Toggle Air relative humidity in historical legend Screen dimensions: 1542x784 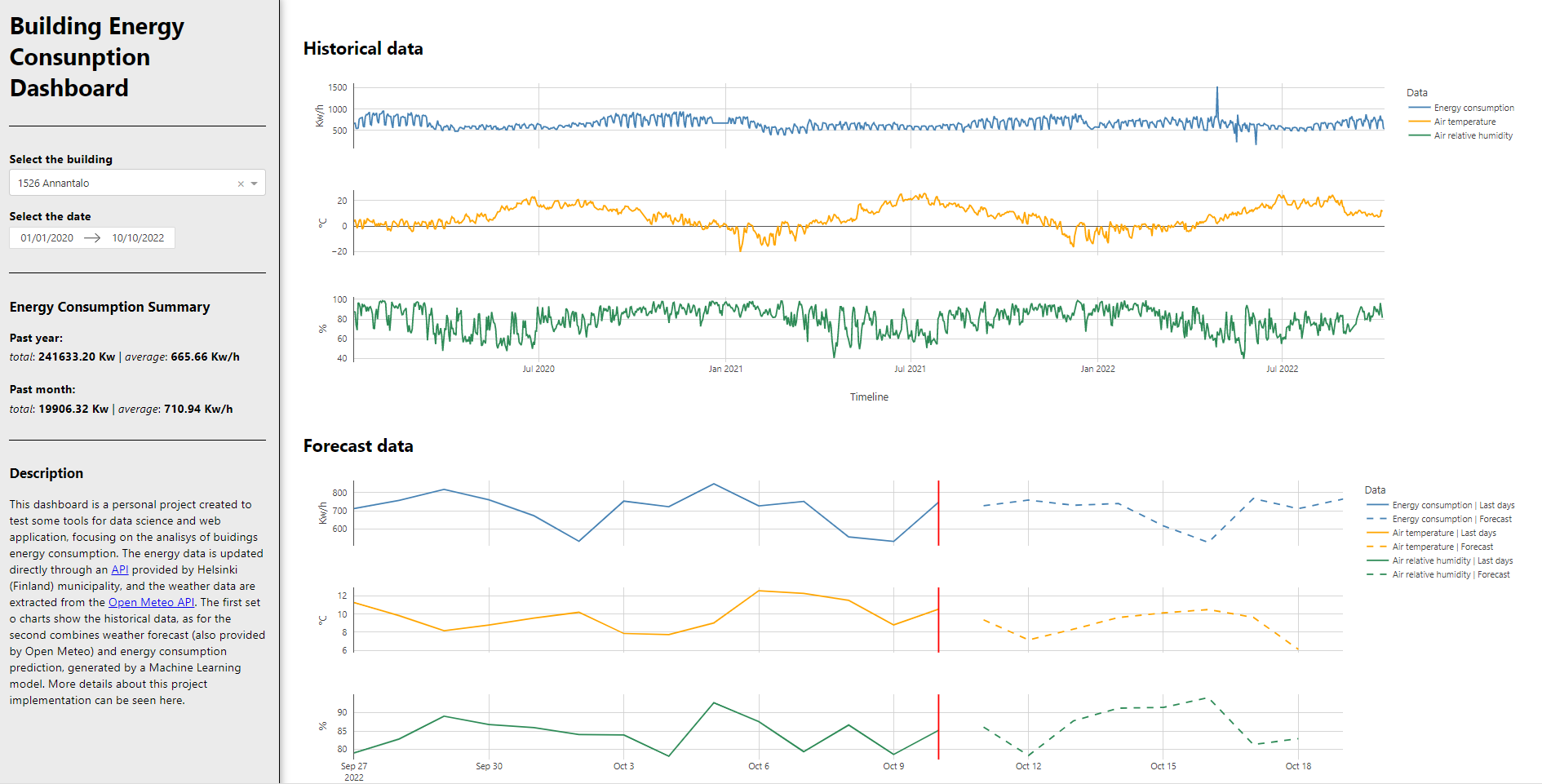(1460, 135)
